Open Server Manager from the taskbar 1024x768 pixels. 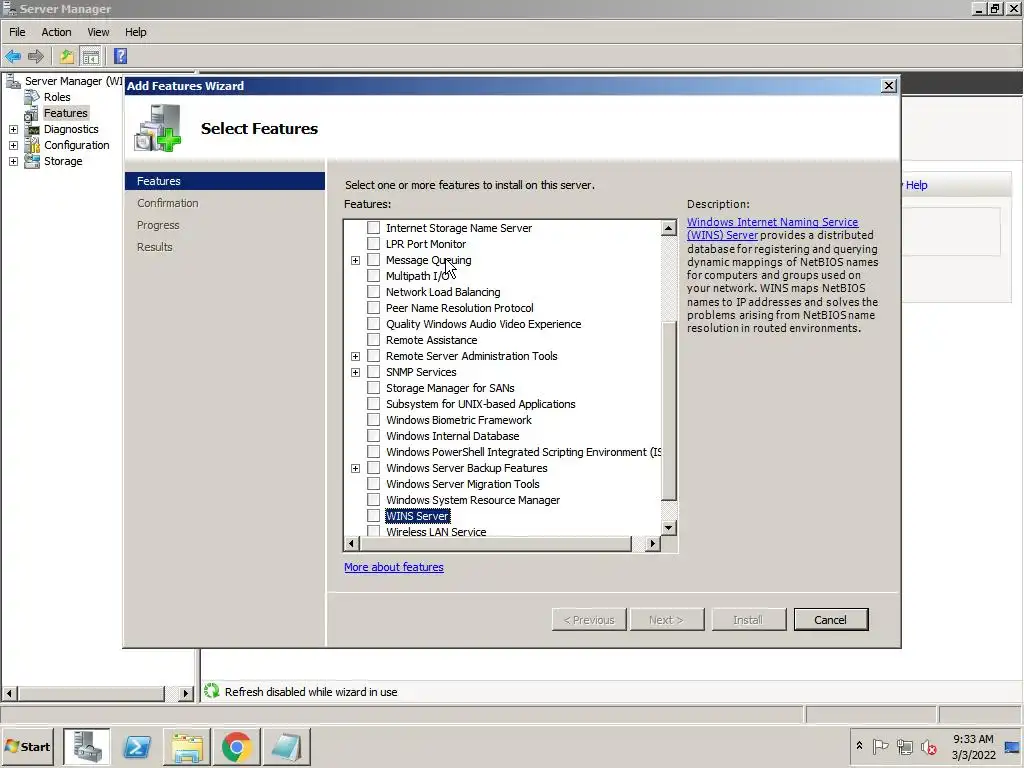click(87, 747)
